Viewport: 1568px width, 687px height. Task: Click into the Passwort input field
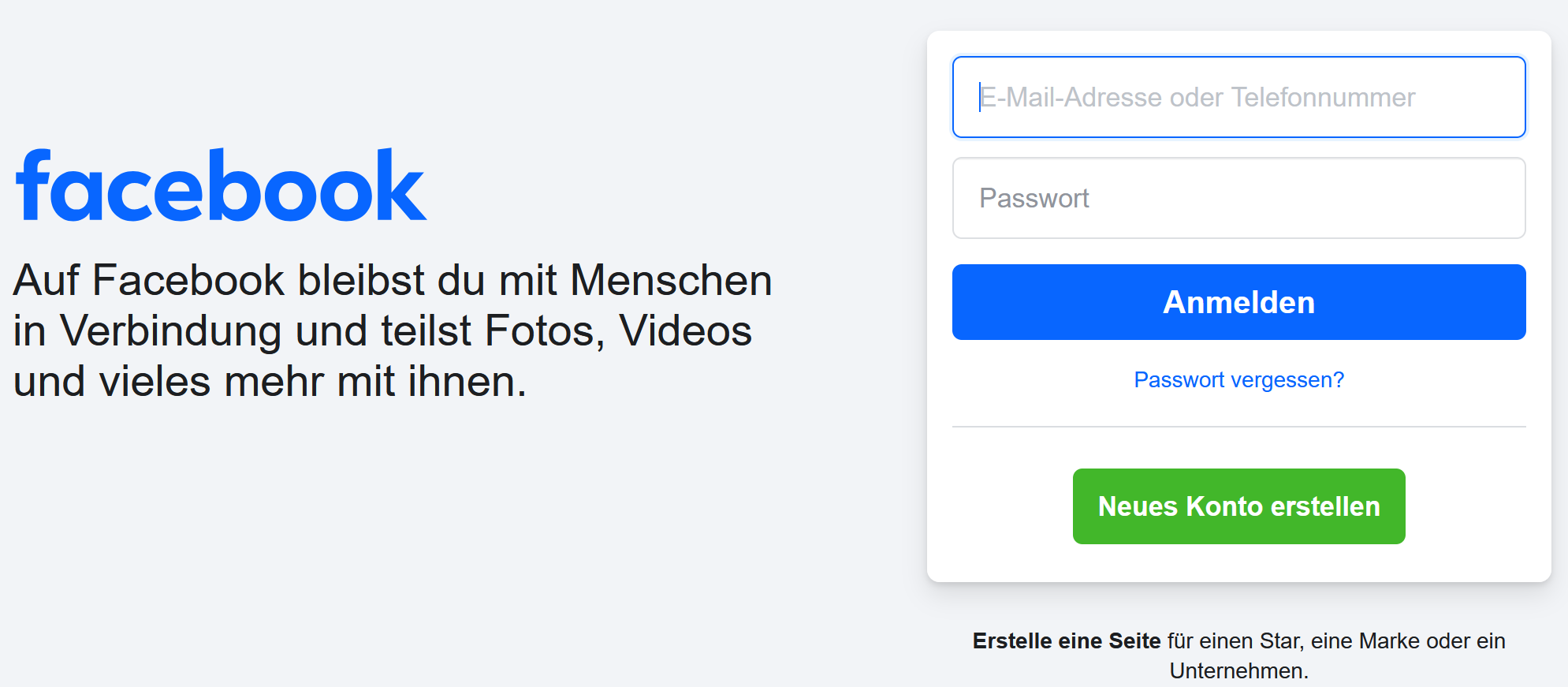[x=1238, y=198]
